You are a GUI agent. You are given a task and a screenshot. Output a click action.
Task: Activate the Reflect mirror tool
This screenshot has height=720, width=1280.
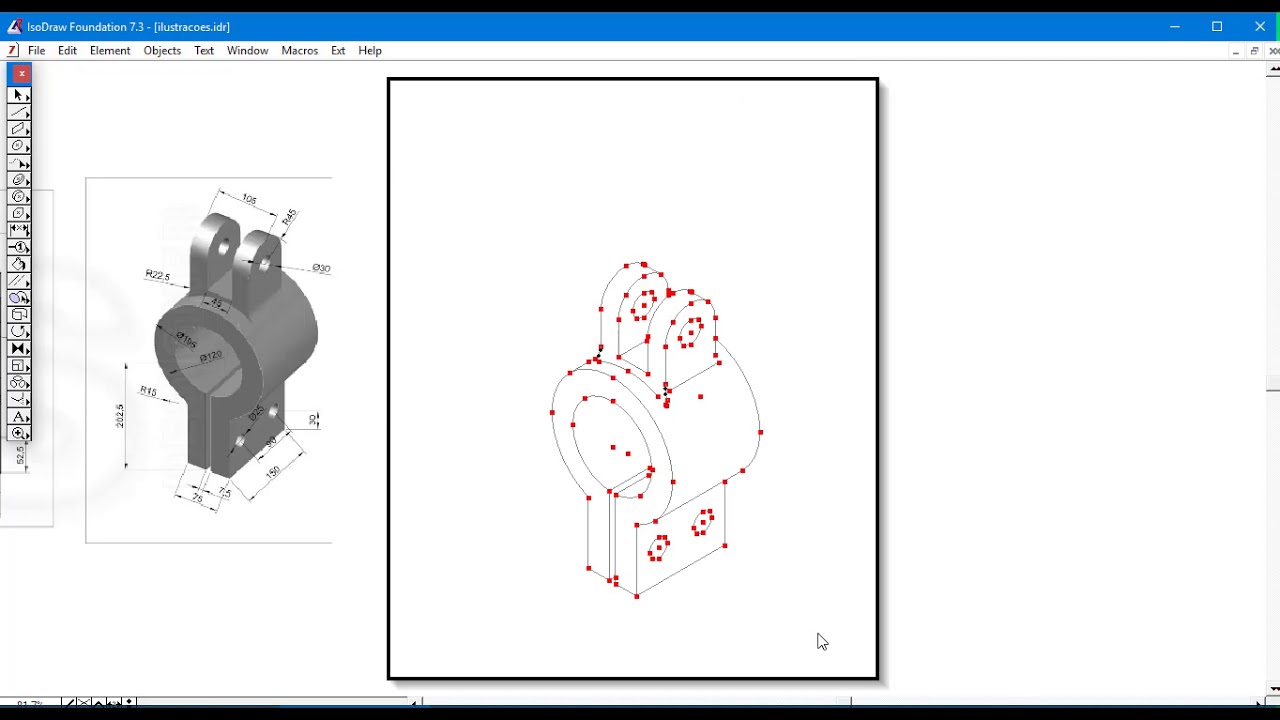click(x=19, y=349)
